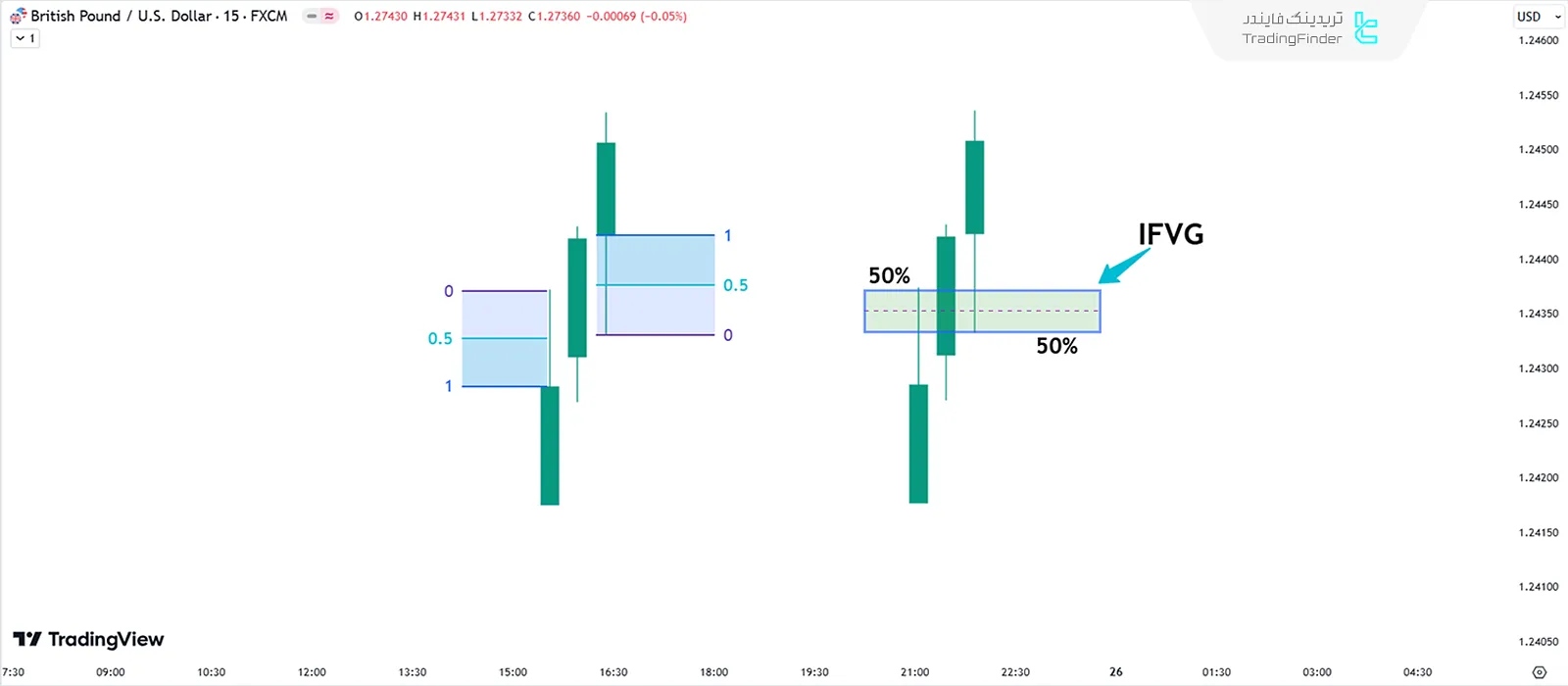Click the dashed 50% midline inside the IFVG box
The width and height of the screenshot is (1568, 686).
click(x=980, y=311)
